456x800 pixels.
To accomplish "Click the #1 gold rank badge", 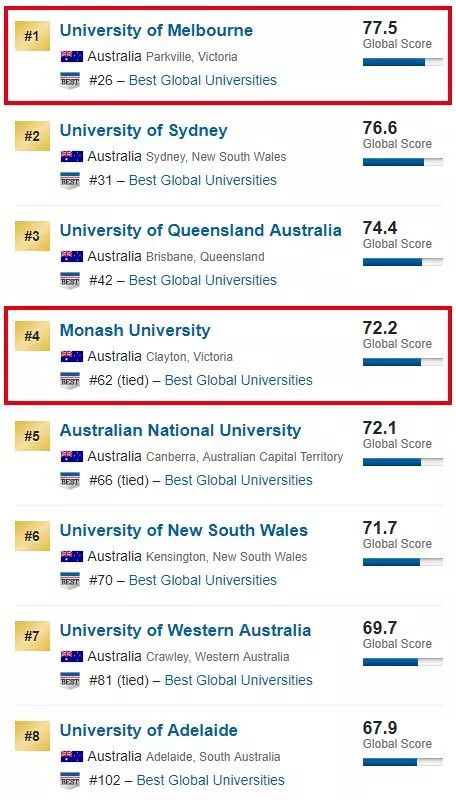I will (x=32, y=36).
